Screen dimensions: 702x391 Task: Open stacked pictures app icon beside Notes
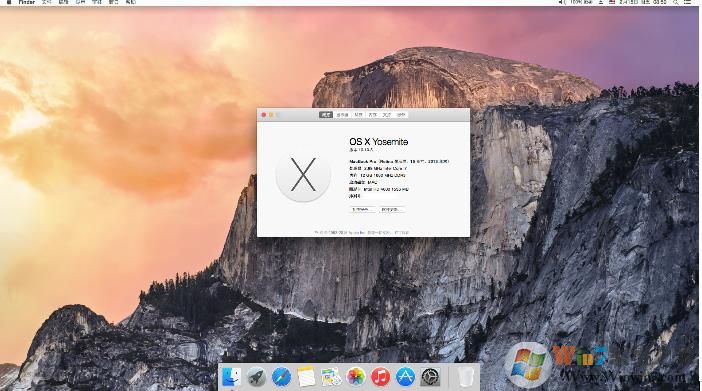point(331,377)
